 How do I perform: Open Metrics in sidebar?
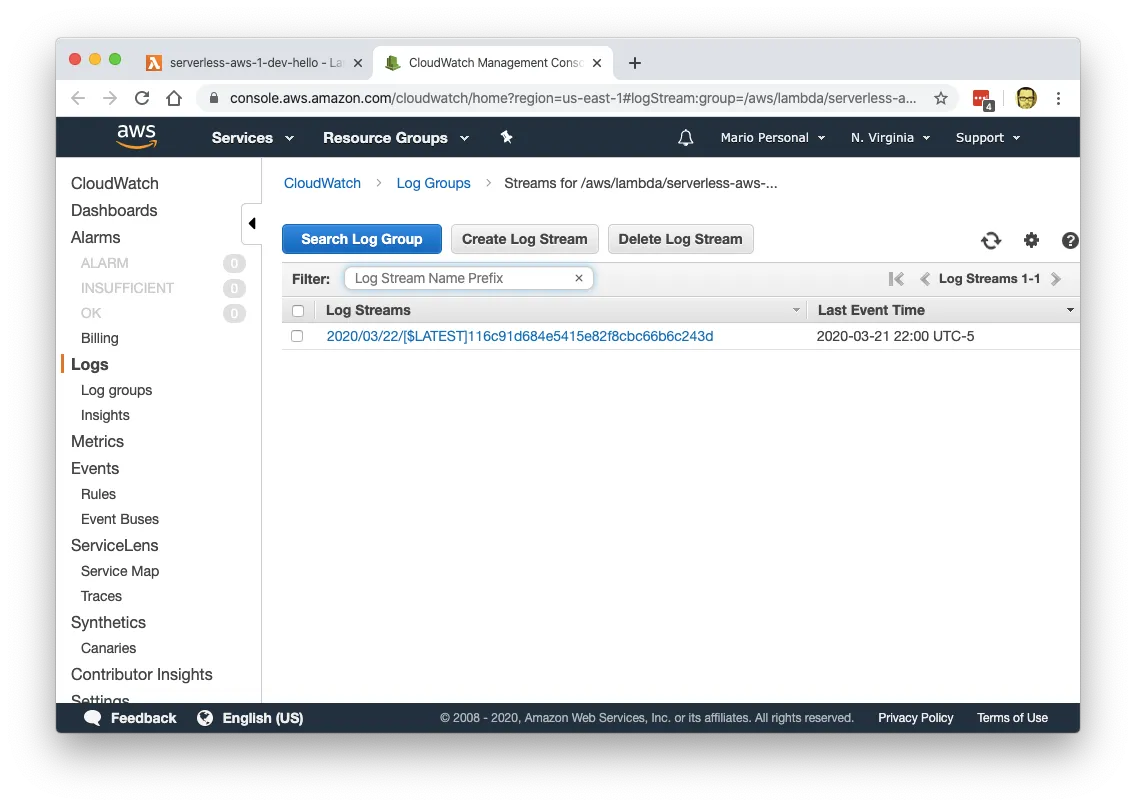point(97,441)
